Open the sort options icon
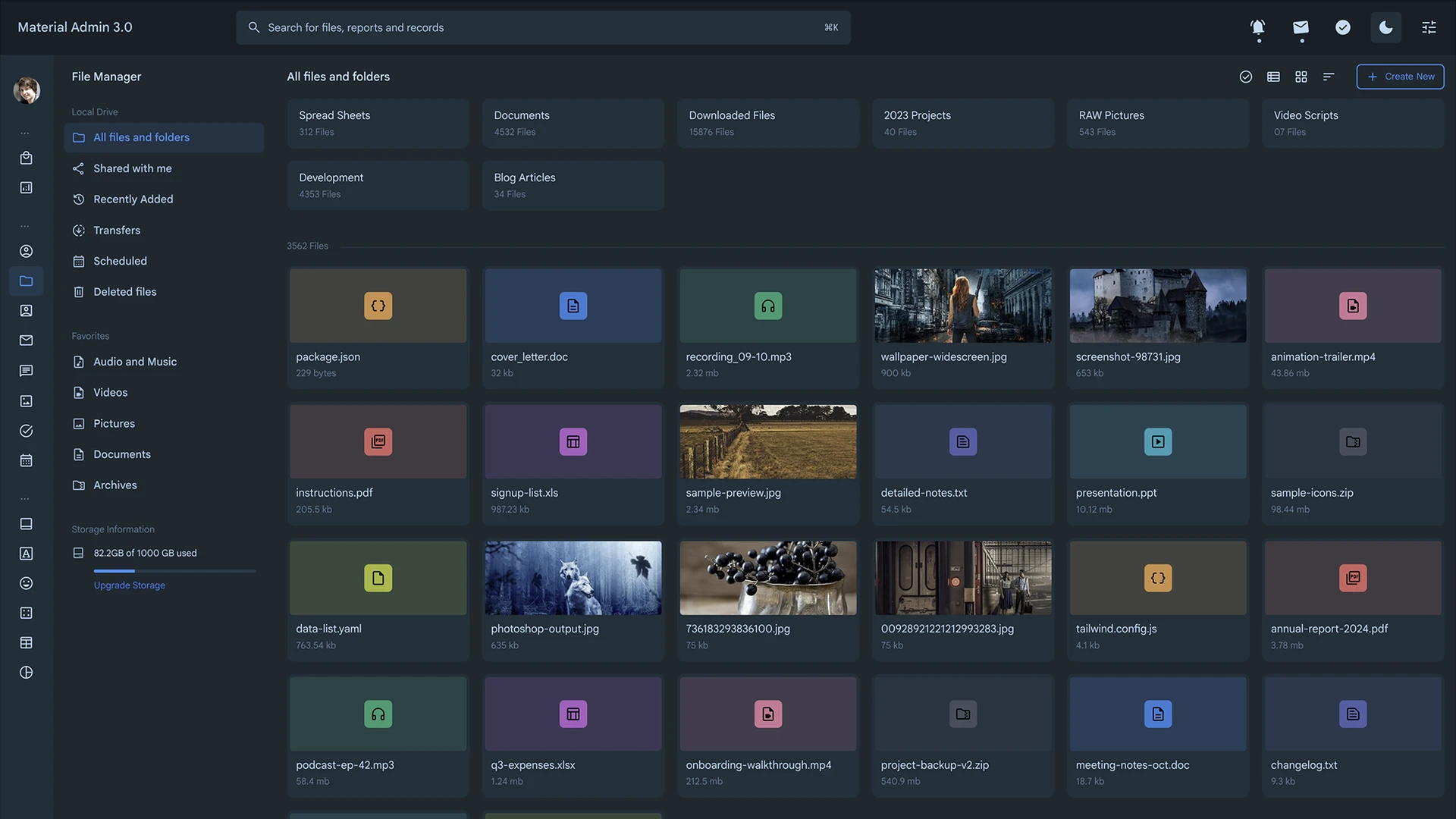This screenshot has width=1456, height=819. click(x=1329, y=77)
